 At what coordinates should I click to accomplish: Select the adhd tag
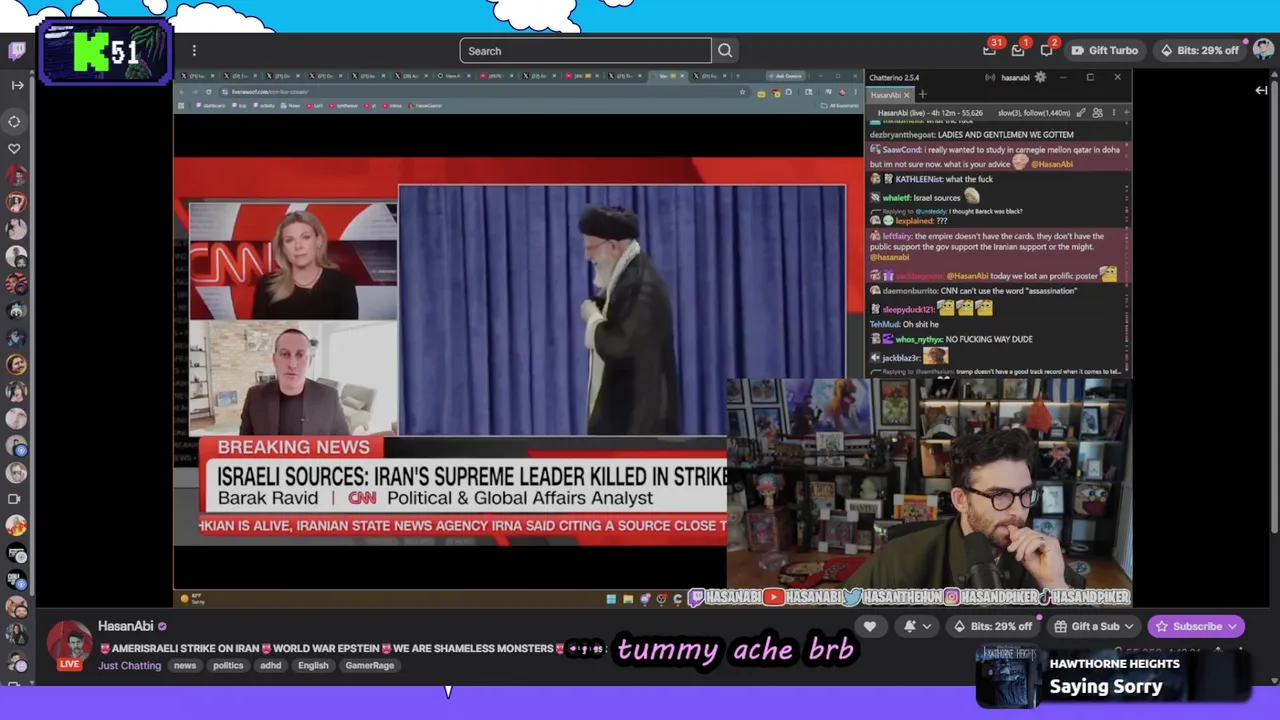270,665
